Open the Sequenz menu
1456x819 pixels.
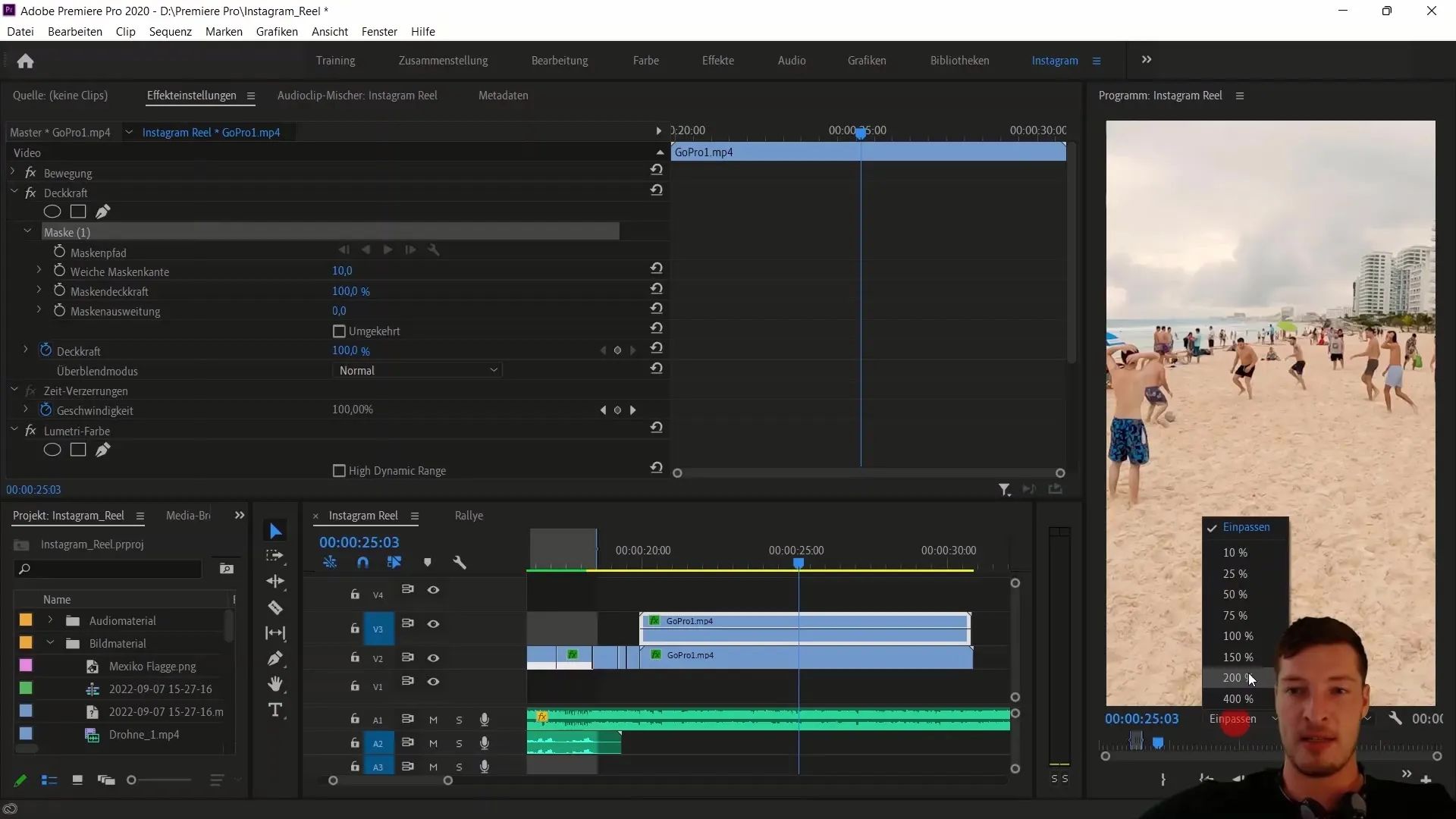[x=170, y=31]
